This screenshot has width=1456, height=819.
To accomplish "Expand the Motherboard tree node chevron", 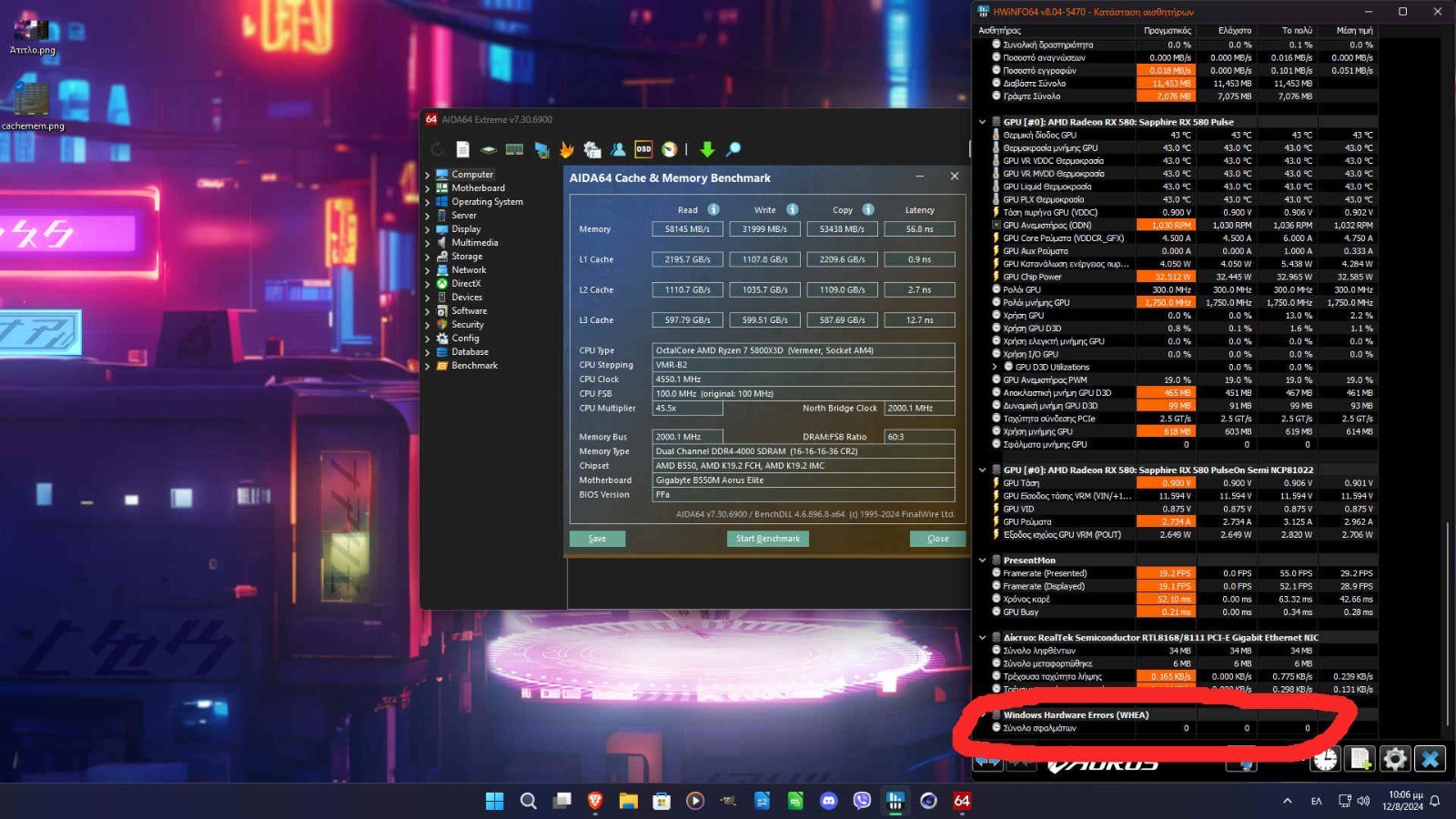I will (x=428, y=188).
